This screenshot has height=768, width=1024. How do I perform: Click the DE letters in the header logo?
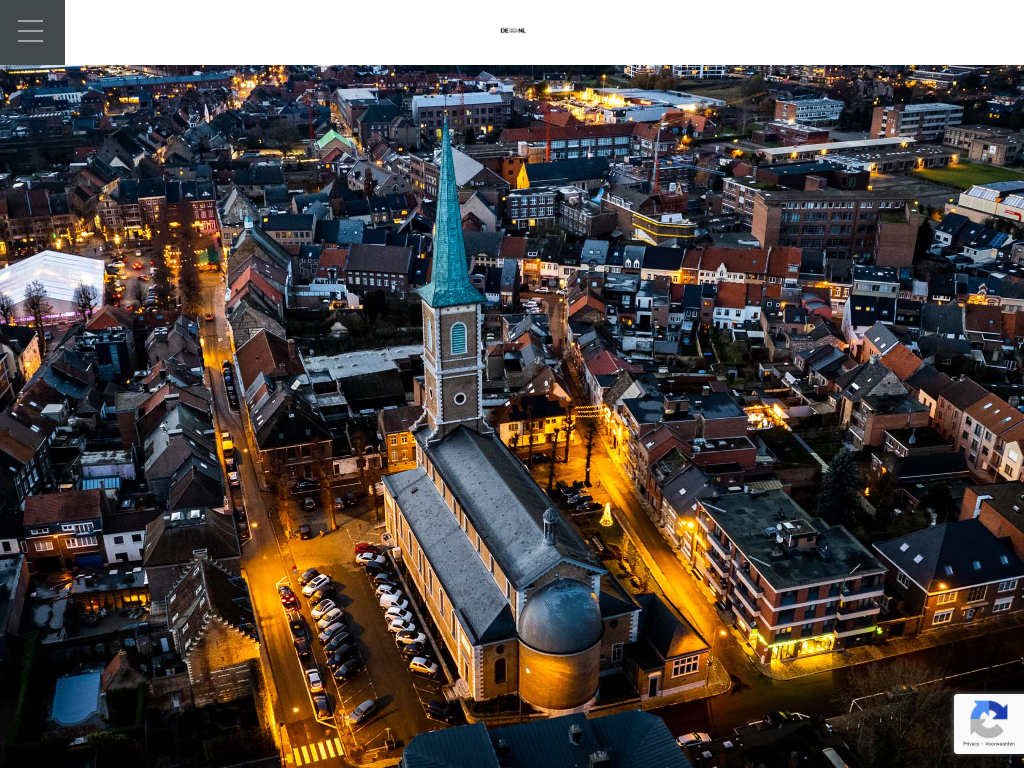[x=504, y=31]
